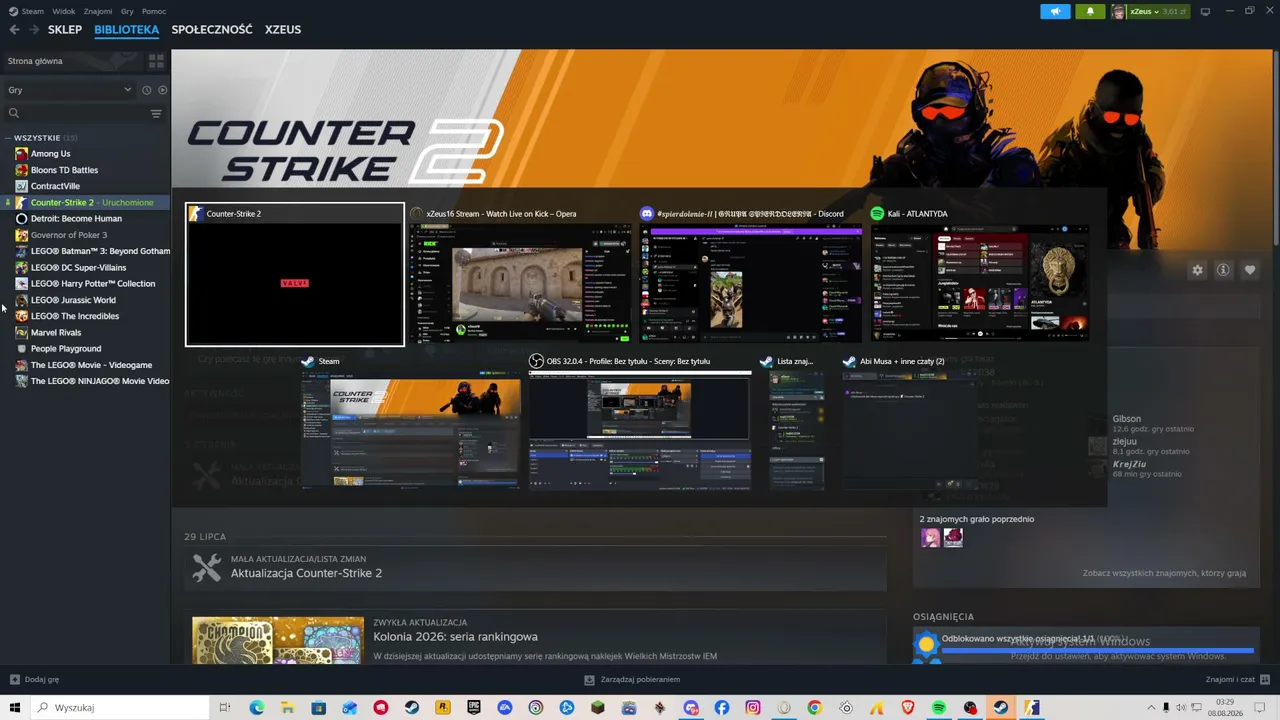1280x720 pixels.
Task: Open Counter-Strike 2 settings gear icon
Action: [x=1197, y=270]
